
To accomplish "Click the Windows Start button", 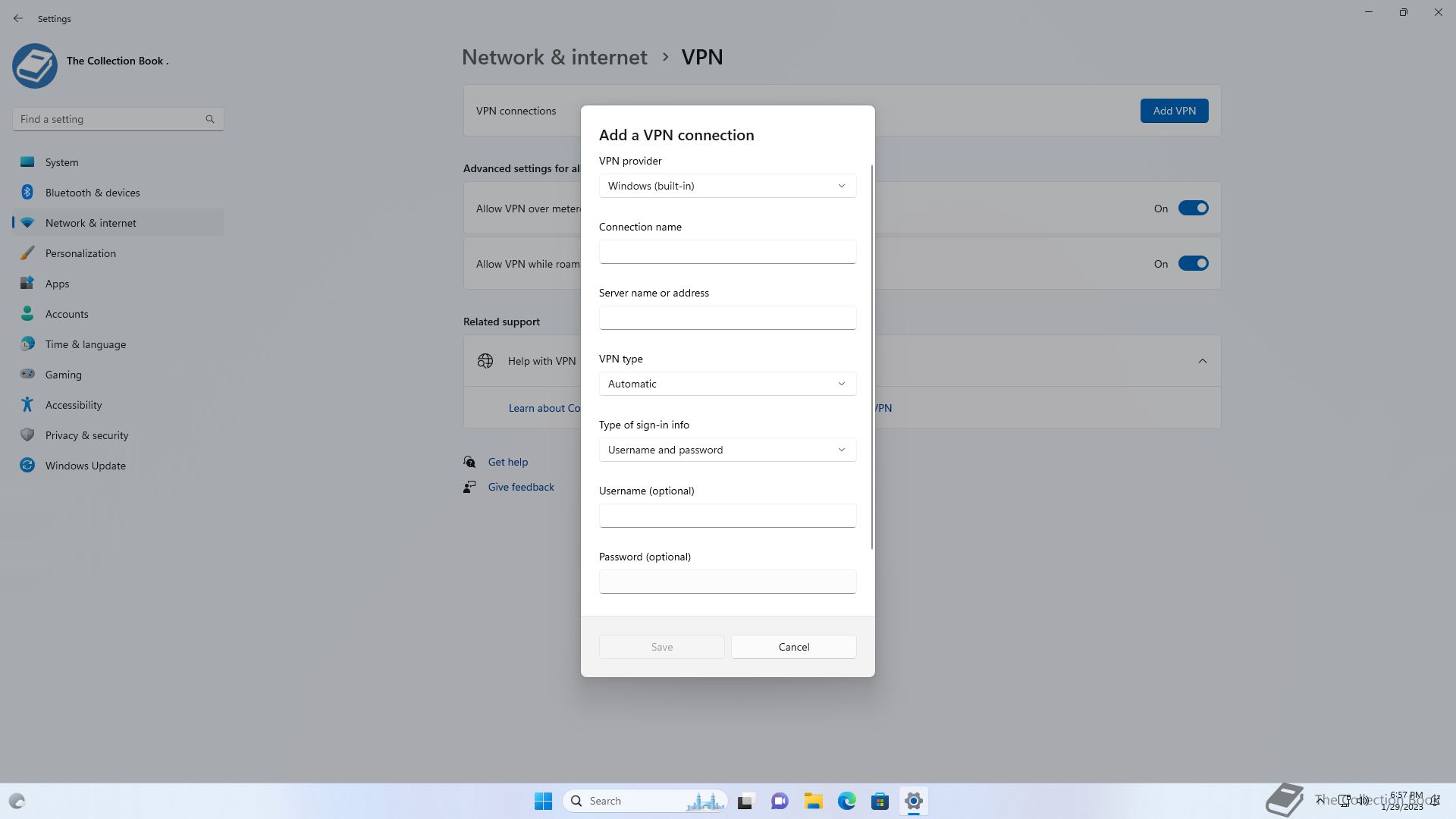I will [543, 801].
